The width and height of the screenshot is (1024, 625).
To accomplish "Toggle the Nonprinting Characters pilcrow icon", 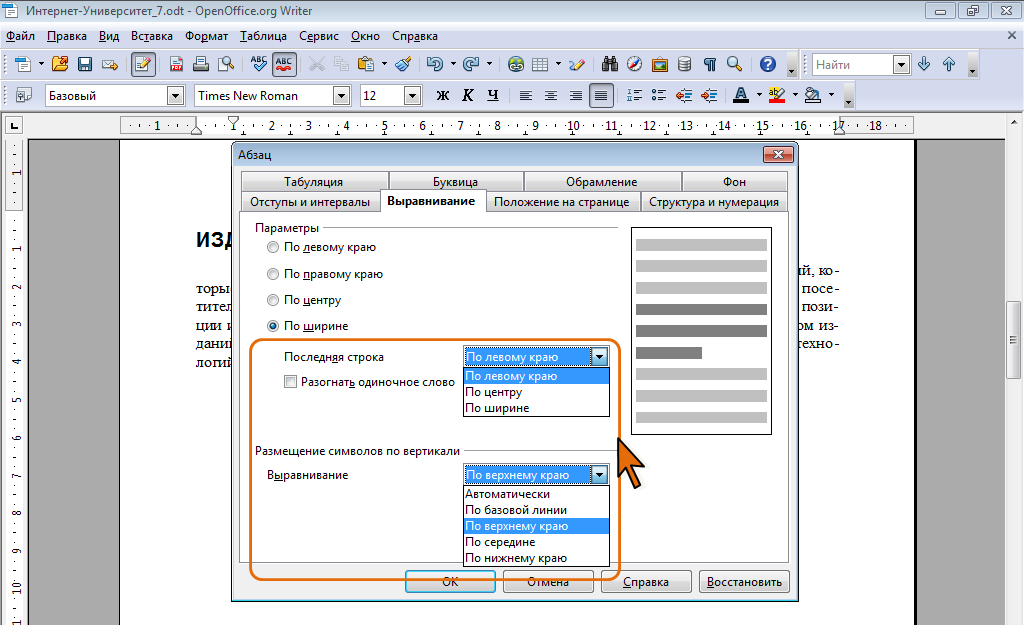I will tap(710, 64).
